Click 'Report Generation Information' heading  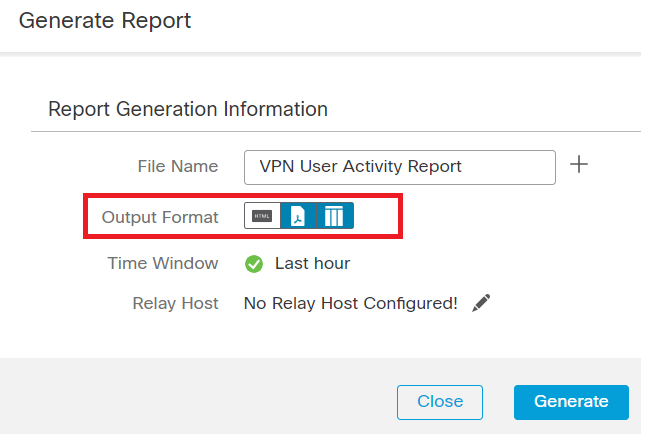tap(188, 109)
